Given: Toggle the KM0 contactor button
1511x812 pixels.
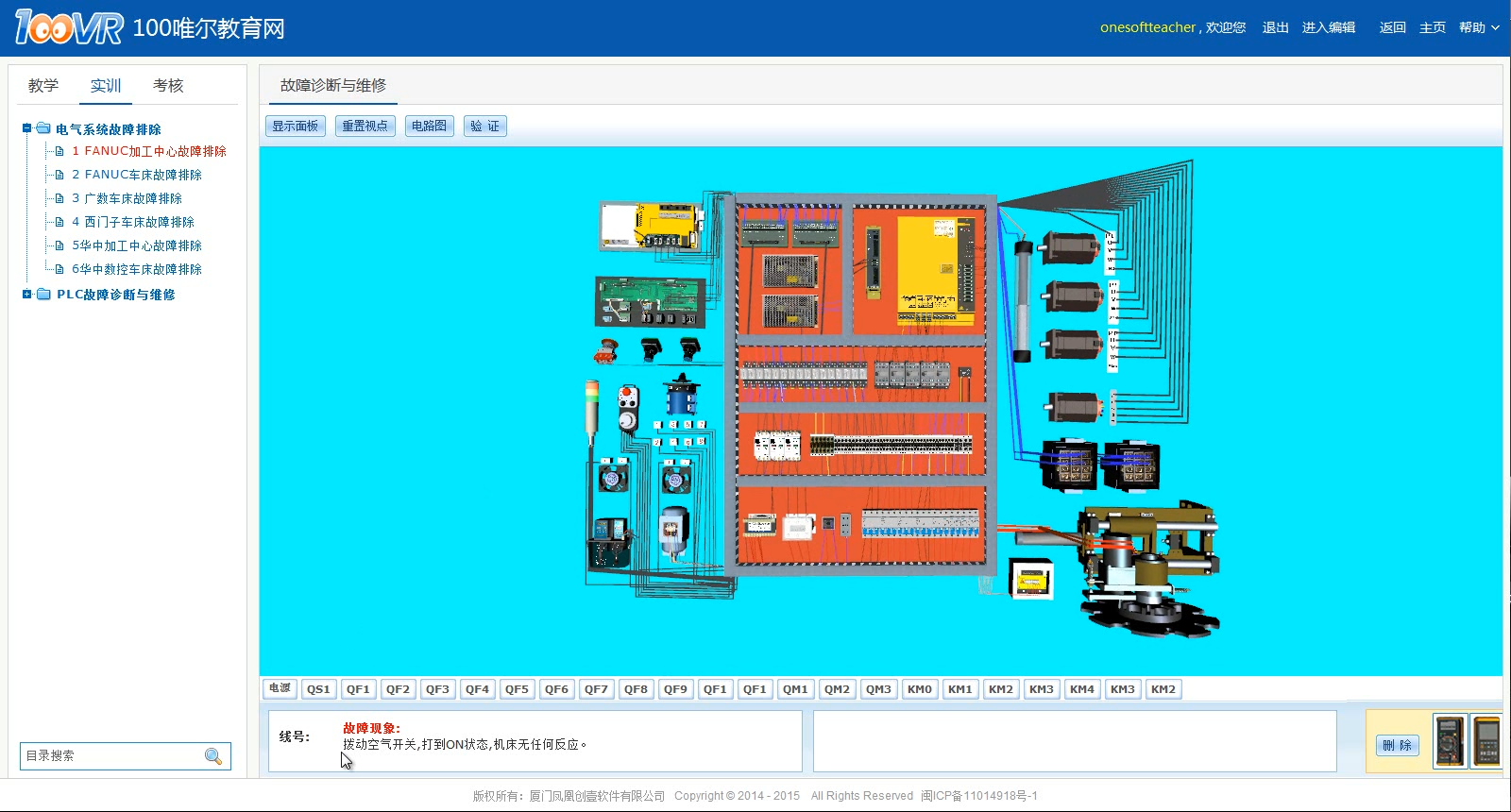Looking at the screenshot, I should [920, 689].
